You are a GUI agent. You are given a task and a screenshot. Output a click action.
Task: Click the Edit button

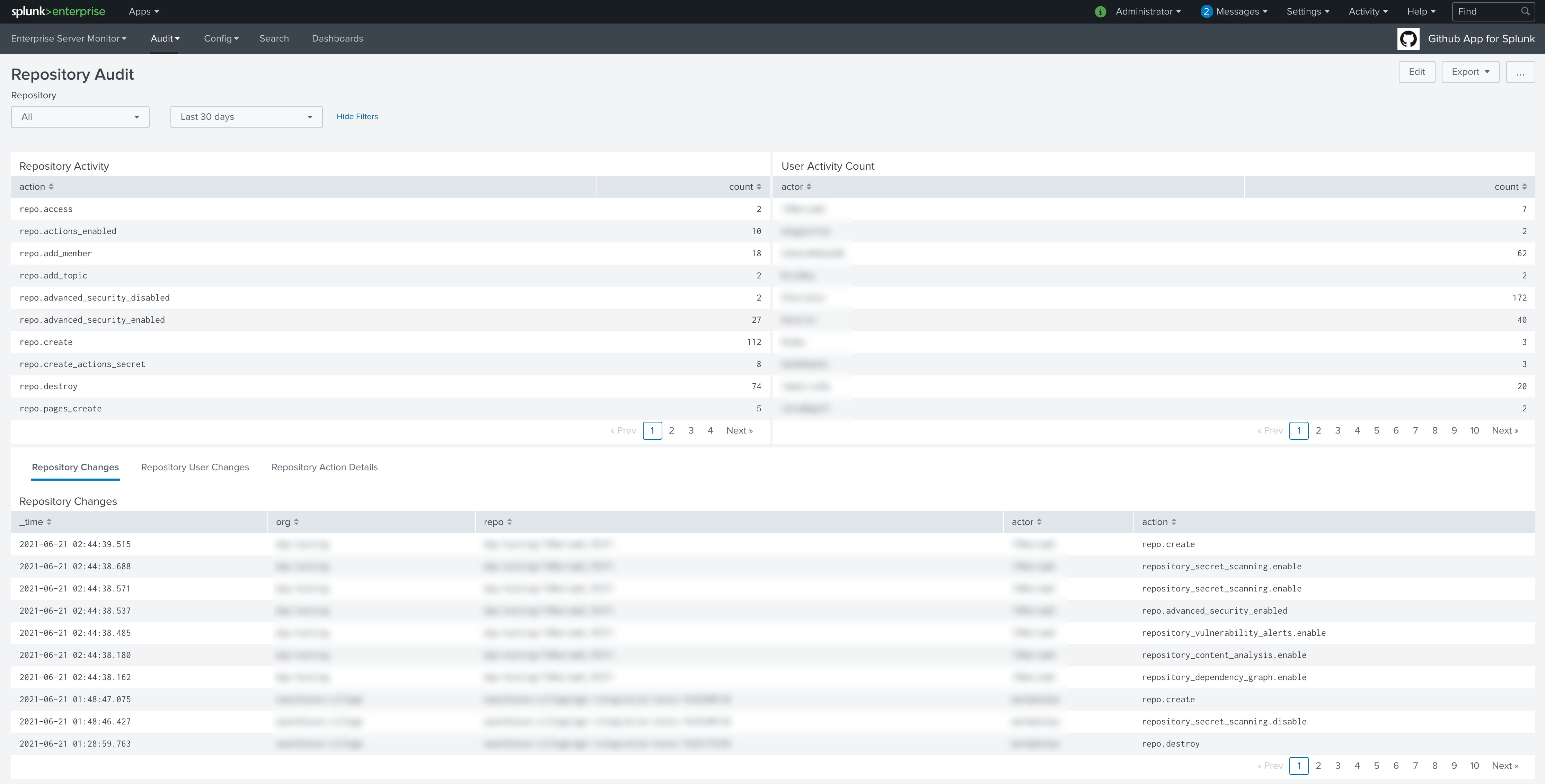coord(1416,72)
